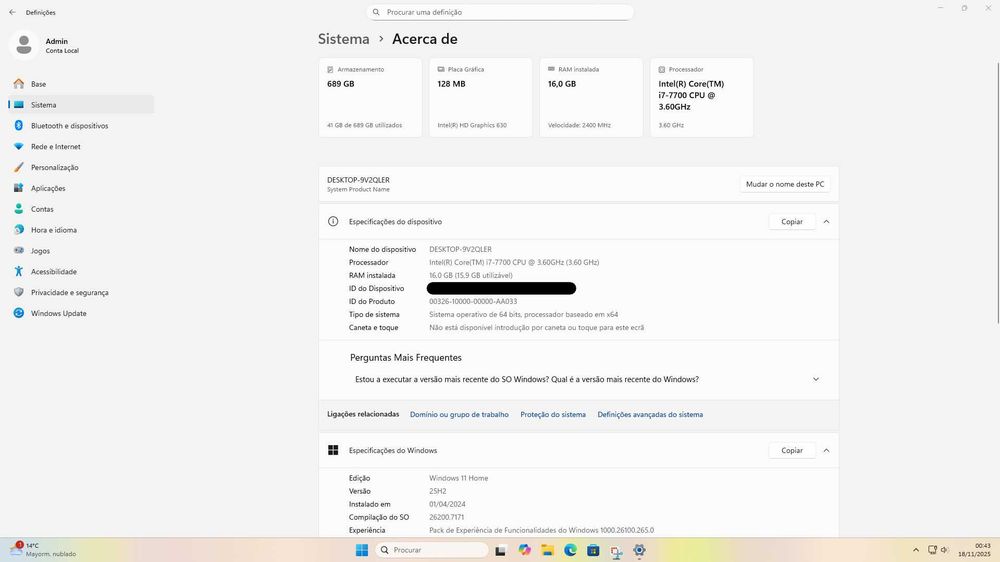This screenshot has height=562, width=1000.
Task: Open Bluetooth e dispositivos settings
Action: click(x=81, y=126)
